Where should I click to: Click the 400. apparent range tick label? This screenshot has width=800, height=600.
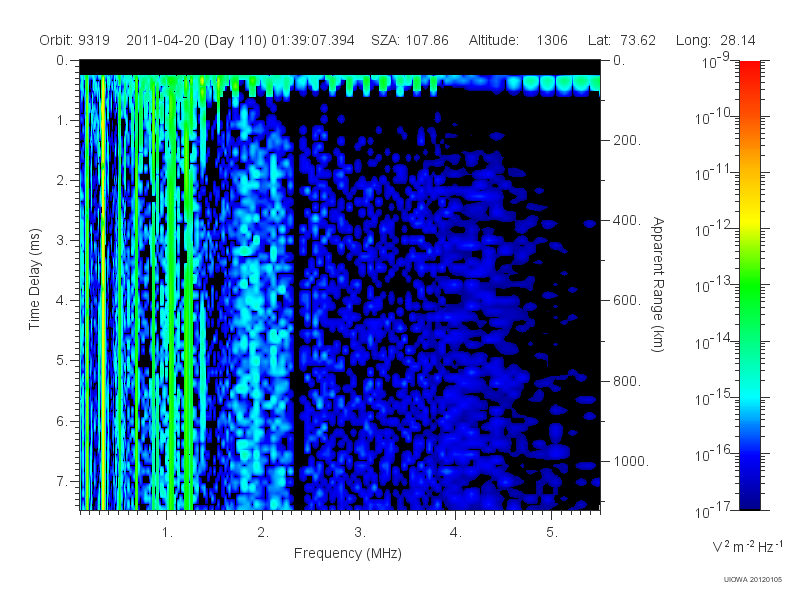tap(627, 220)
